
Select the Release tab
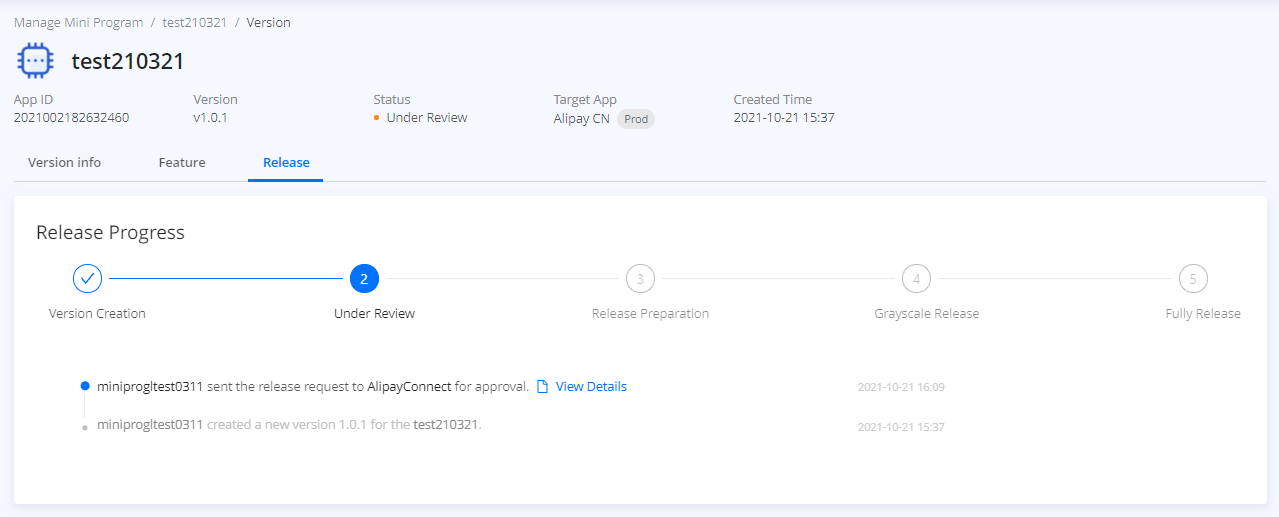pyautogui.click(x=286, y=162)
